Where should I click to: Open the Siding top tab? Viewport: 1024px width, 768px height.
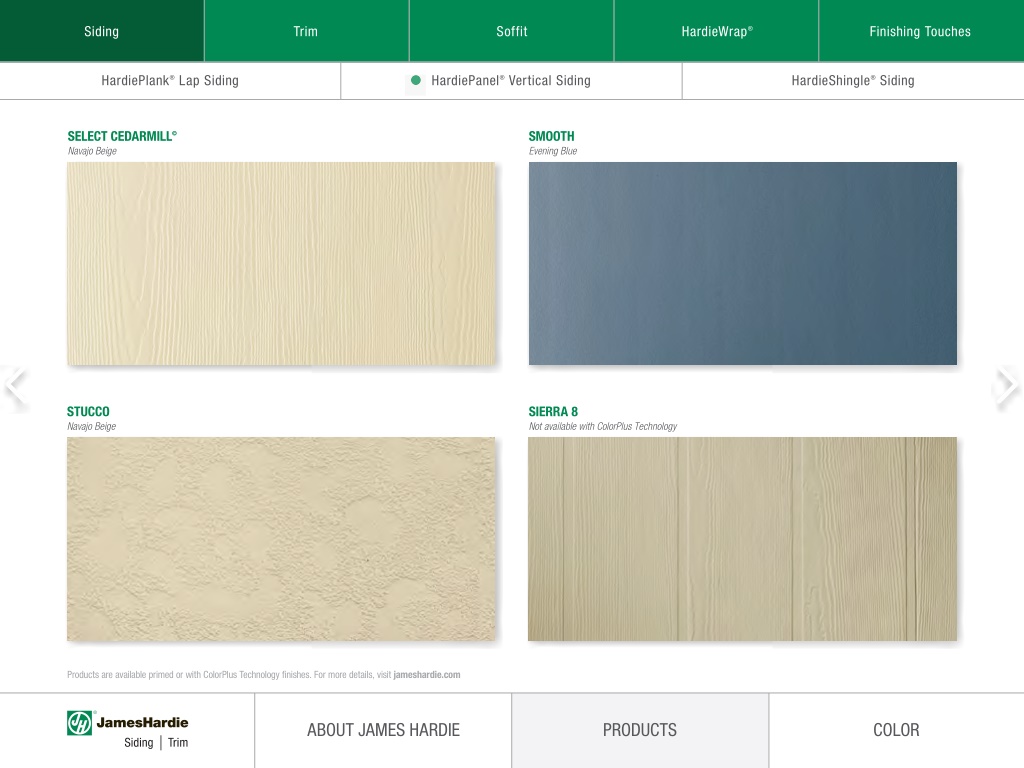click(102, 31)
